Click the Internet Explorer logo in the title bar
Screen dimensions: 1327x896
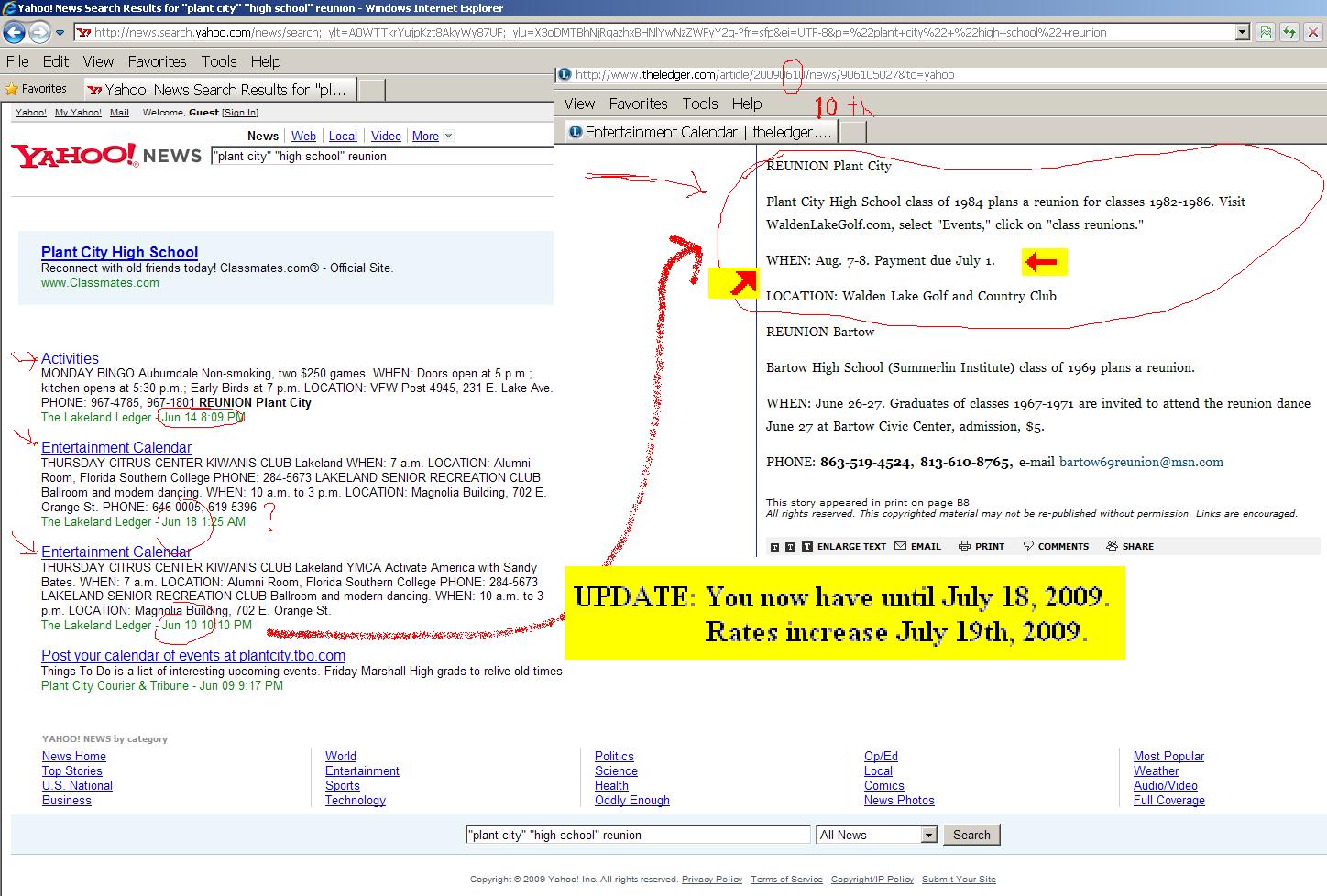(x=8, y=7)
